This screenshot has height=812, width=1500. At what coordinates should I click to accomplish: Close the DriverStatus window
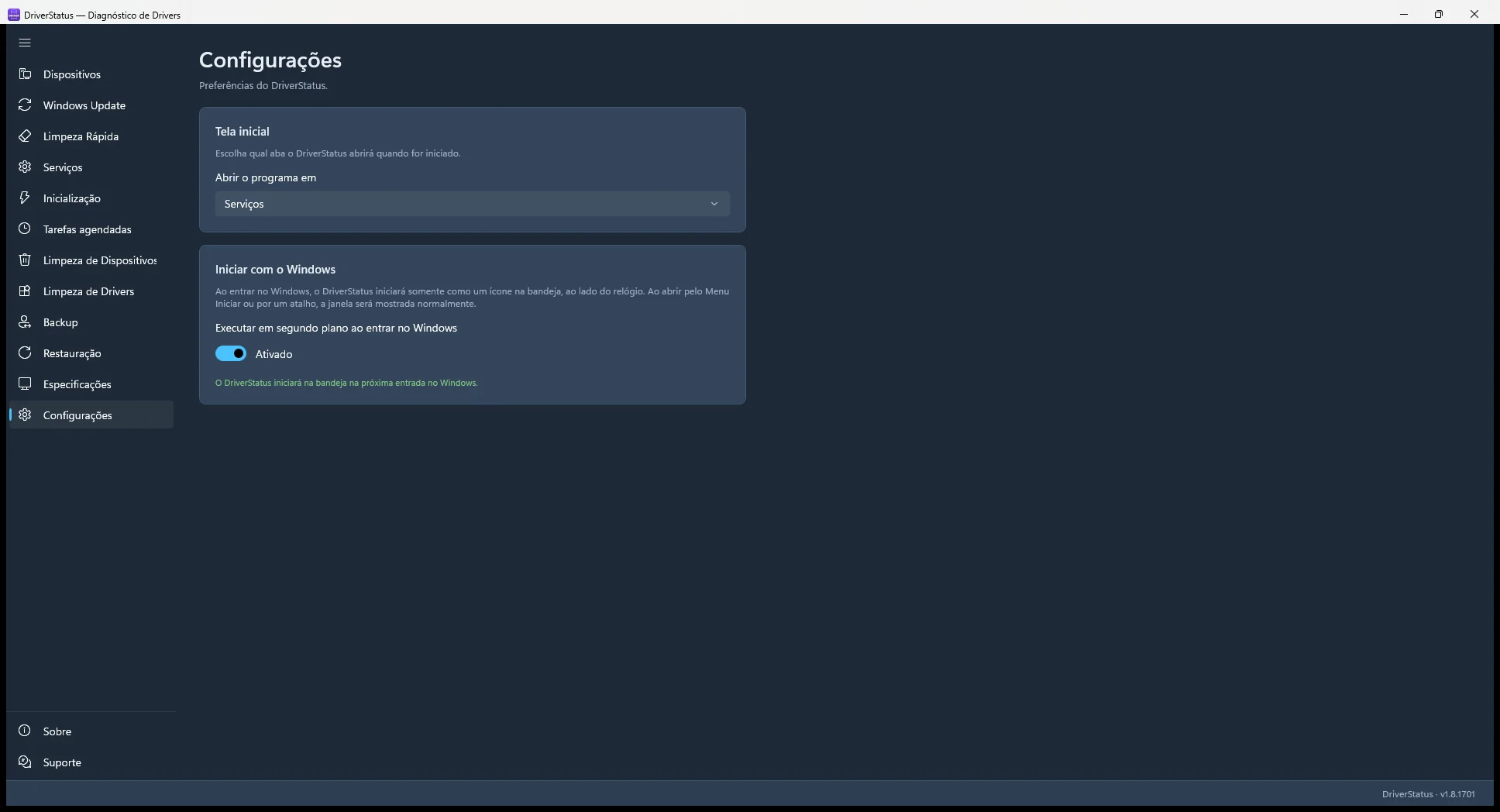click(1474, 14)
